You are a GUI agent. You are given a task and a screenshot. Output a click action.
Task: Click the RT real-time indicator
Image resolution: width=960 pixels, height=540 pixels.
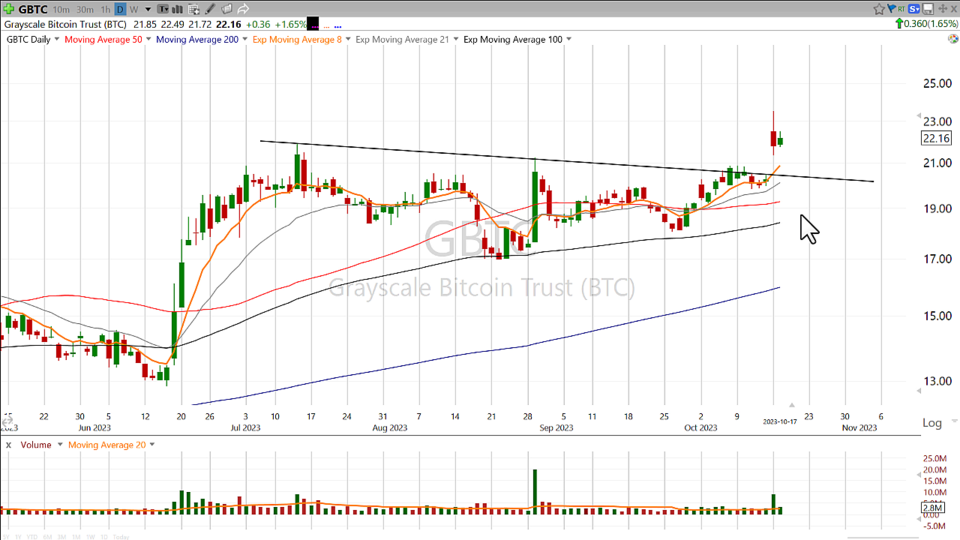901,9
